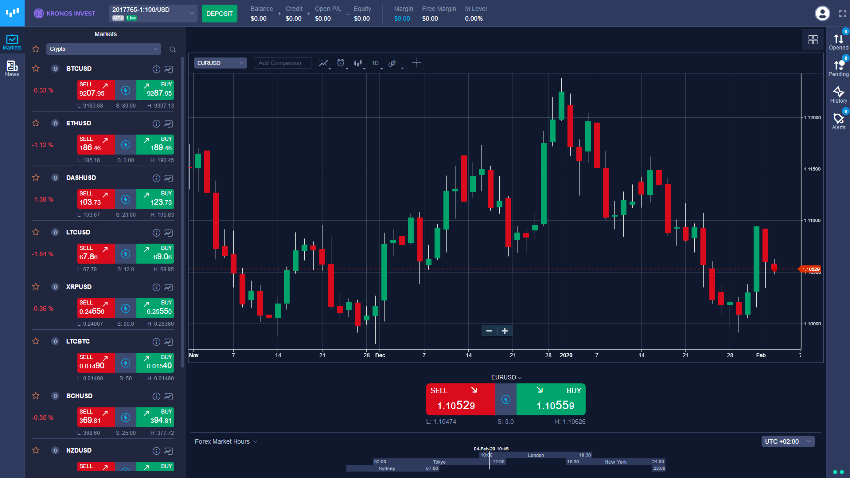Open NZDUSD info icon

pyautogui.click(x=156, y=450)
